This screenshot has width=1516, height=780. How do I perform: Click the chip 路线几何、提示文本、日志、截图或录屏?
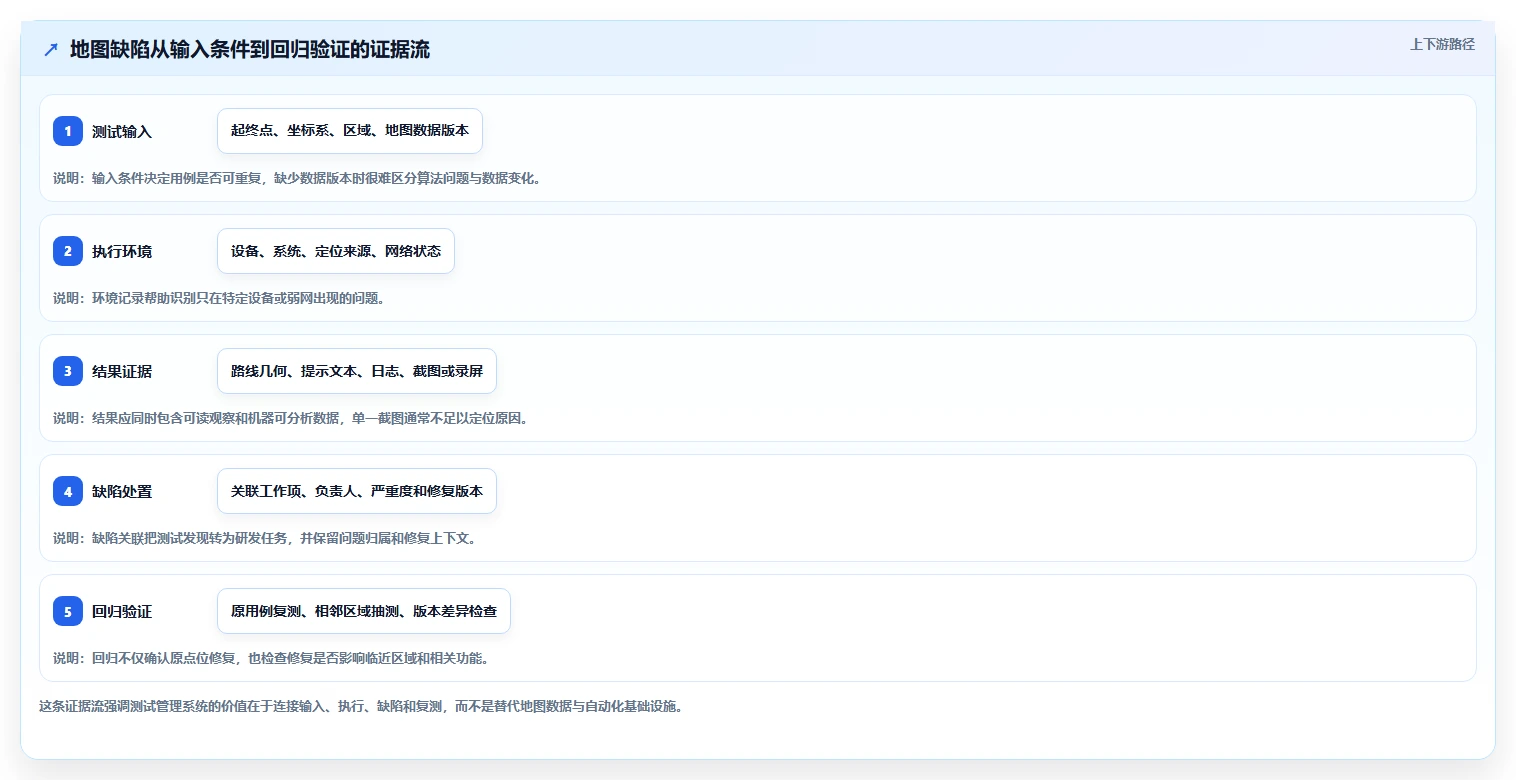(357, 371)
